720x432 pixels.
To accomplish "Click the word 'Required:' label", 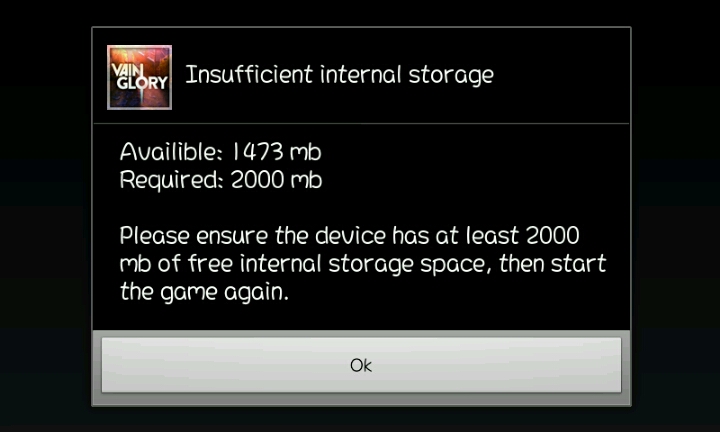I will pos(171,180).
